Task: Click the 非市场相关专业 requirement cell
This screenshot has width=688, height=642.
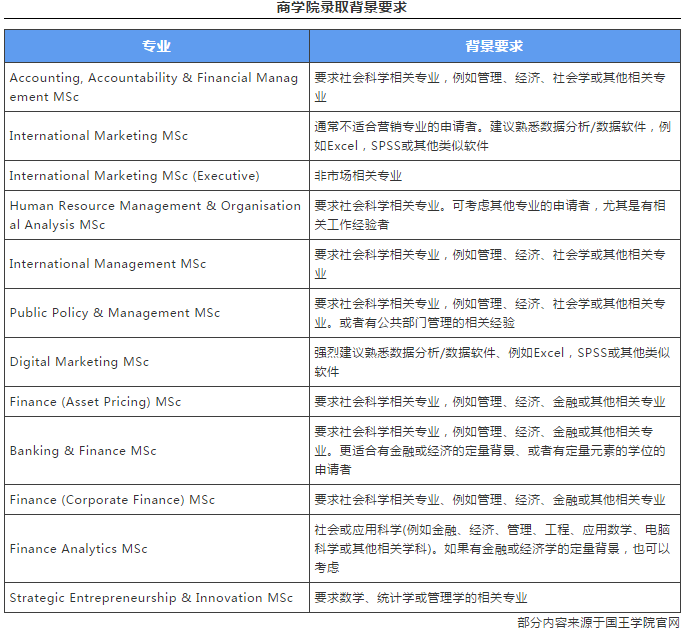Action: pyautogui.click(x=358, y=176)
